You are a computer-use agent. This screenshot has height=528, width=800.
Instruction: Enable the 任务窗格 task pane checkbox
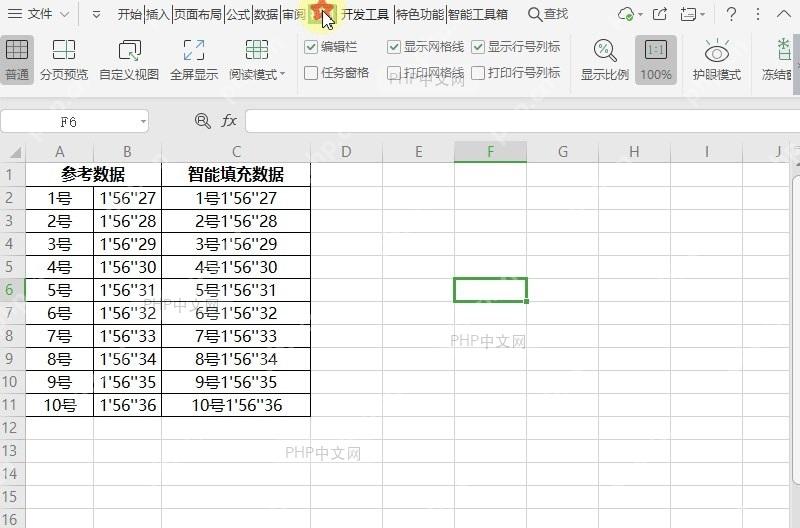[311, 73]
